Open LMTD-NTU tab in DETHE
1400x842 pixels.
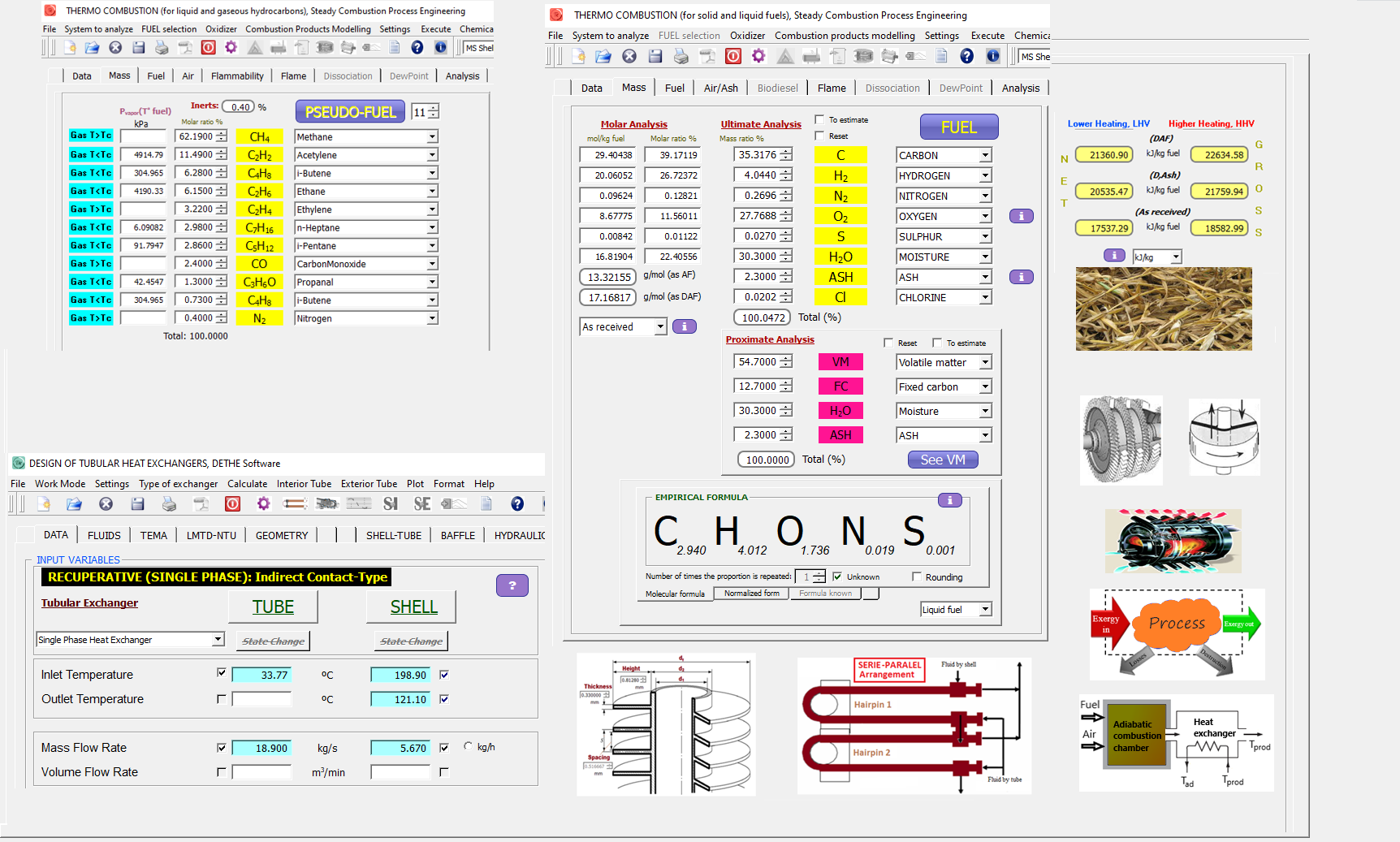211,535
